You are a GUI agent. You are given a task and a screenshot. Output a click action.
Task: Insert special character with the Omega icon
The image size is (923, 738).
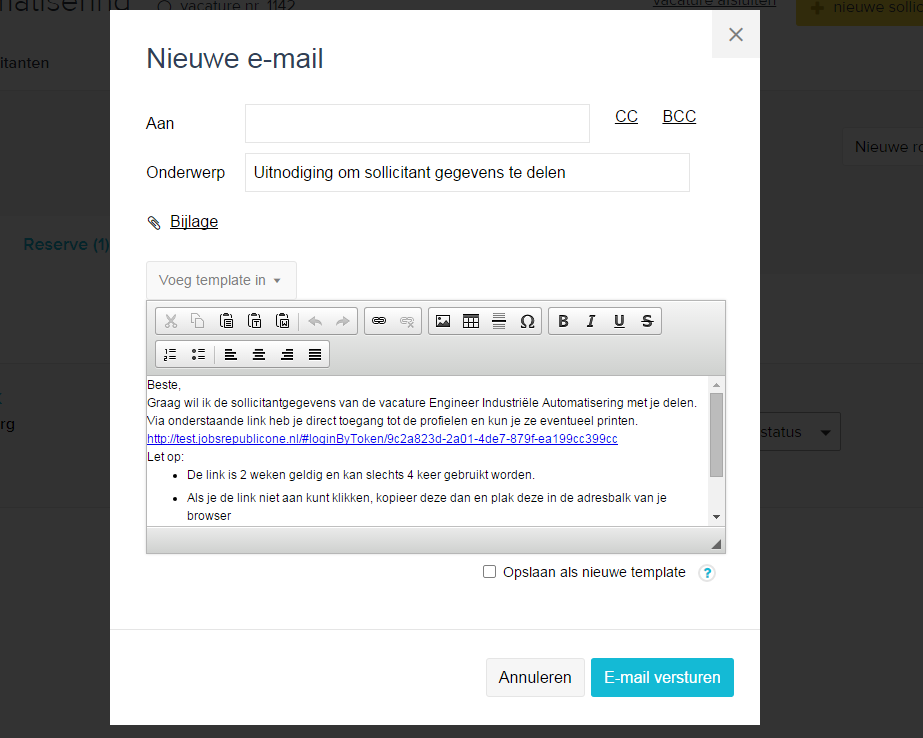527,321
